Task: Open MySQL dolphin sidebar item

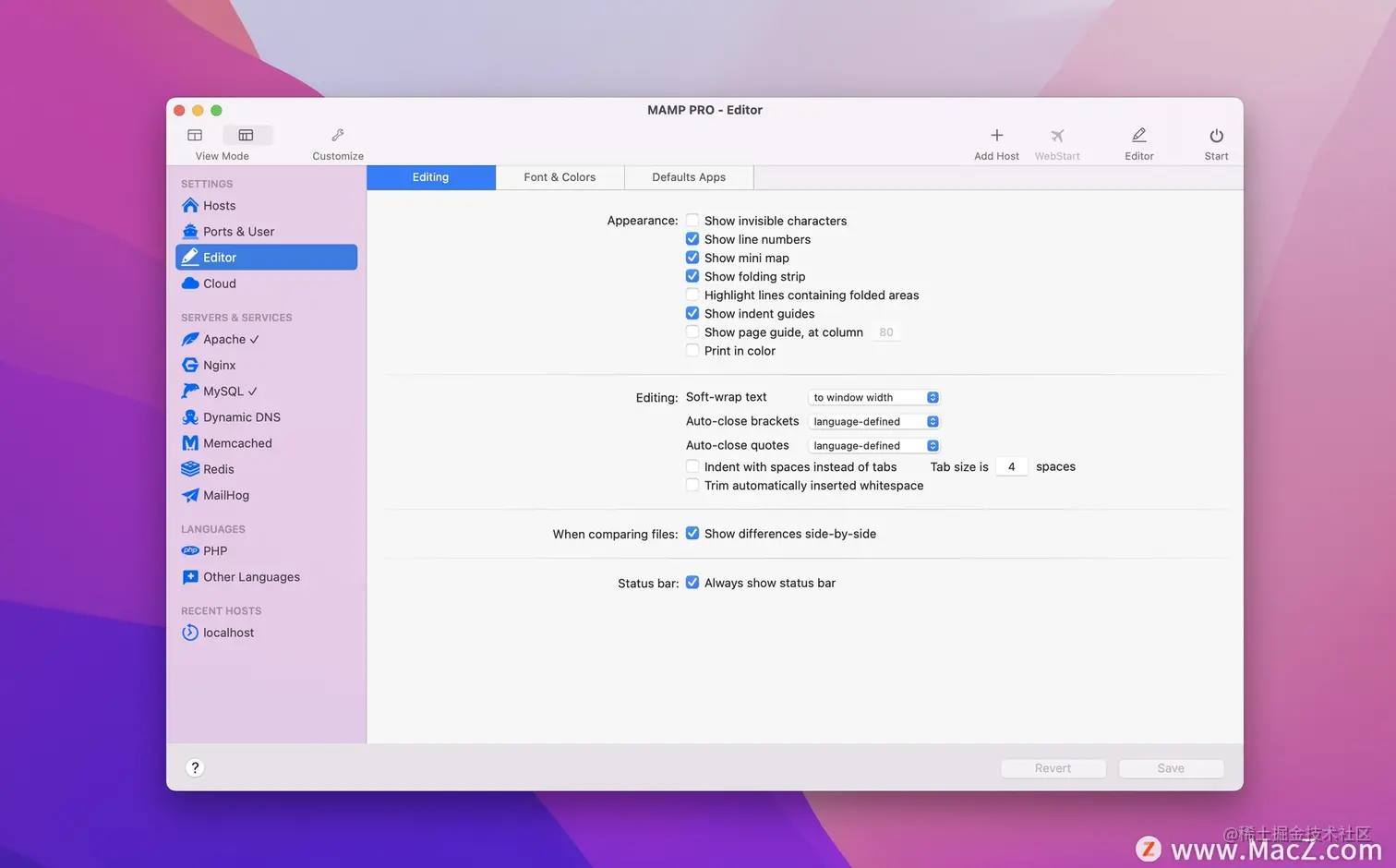Action: 266,392
